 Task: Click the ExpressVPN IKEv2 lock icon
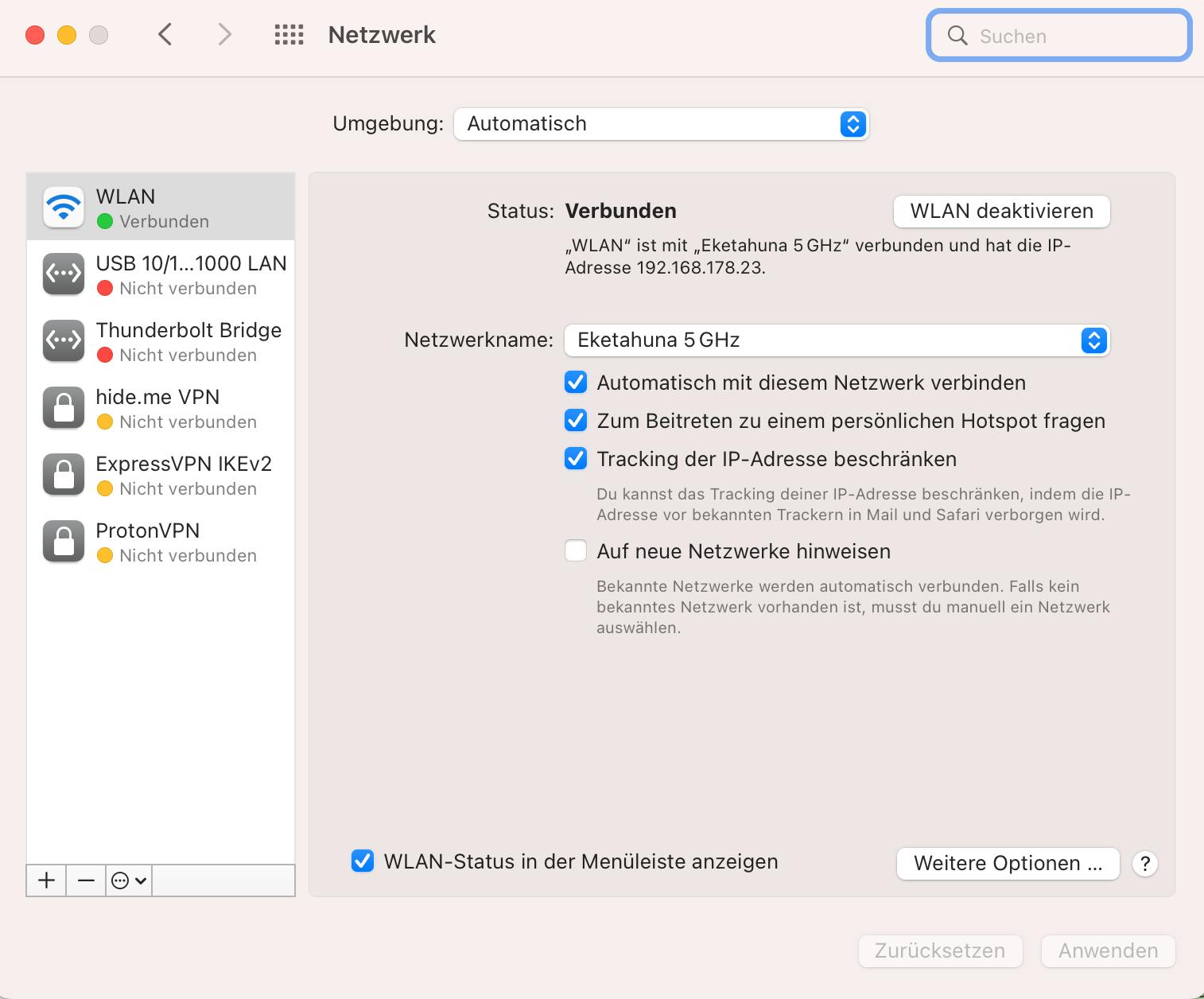pos(63,474)
